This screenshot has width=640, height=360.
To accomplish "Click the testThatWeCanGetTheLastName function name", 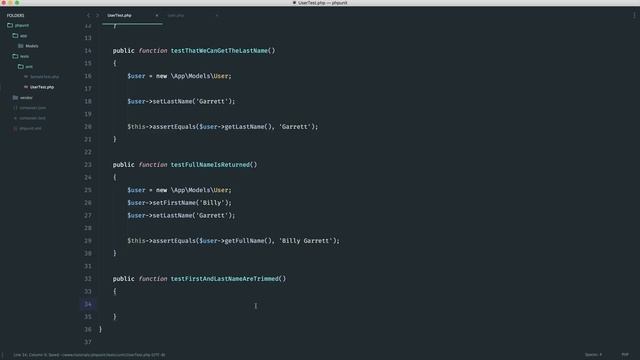I will 219,51.
